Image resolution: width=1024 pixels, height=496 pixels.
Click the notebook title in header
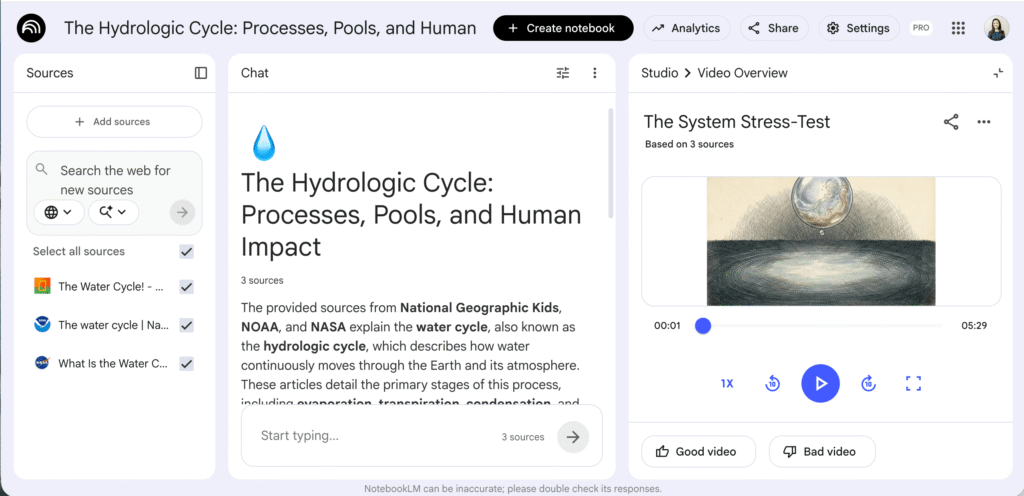click(x=270, y=28)
